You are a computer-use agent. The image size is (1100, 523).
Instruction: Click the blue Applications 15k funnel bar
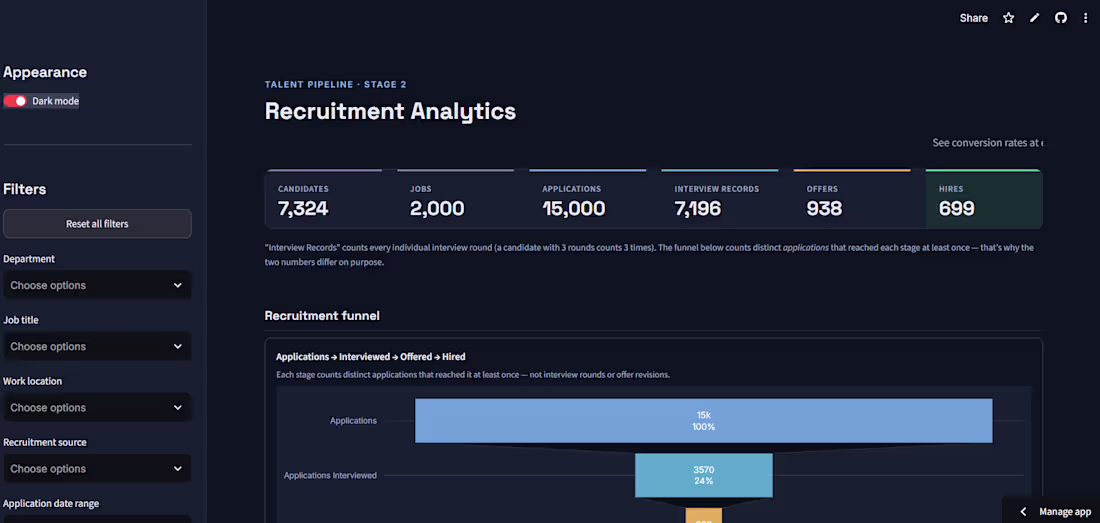point(704,421)
